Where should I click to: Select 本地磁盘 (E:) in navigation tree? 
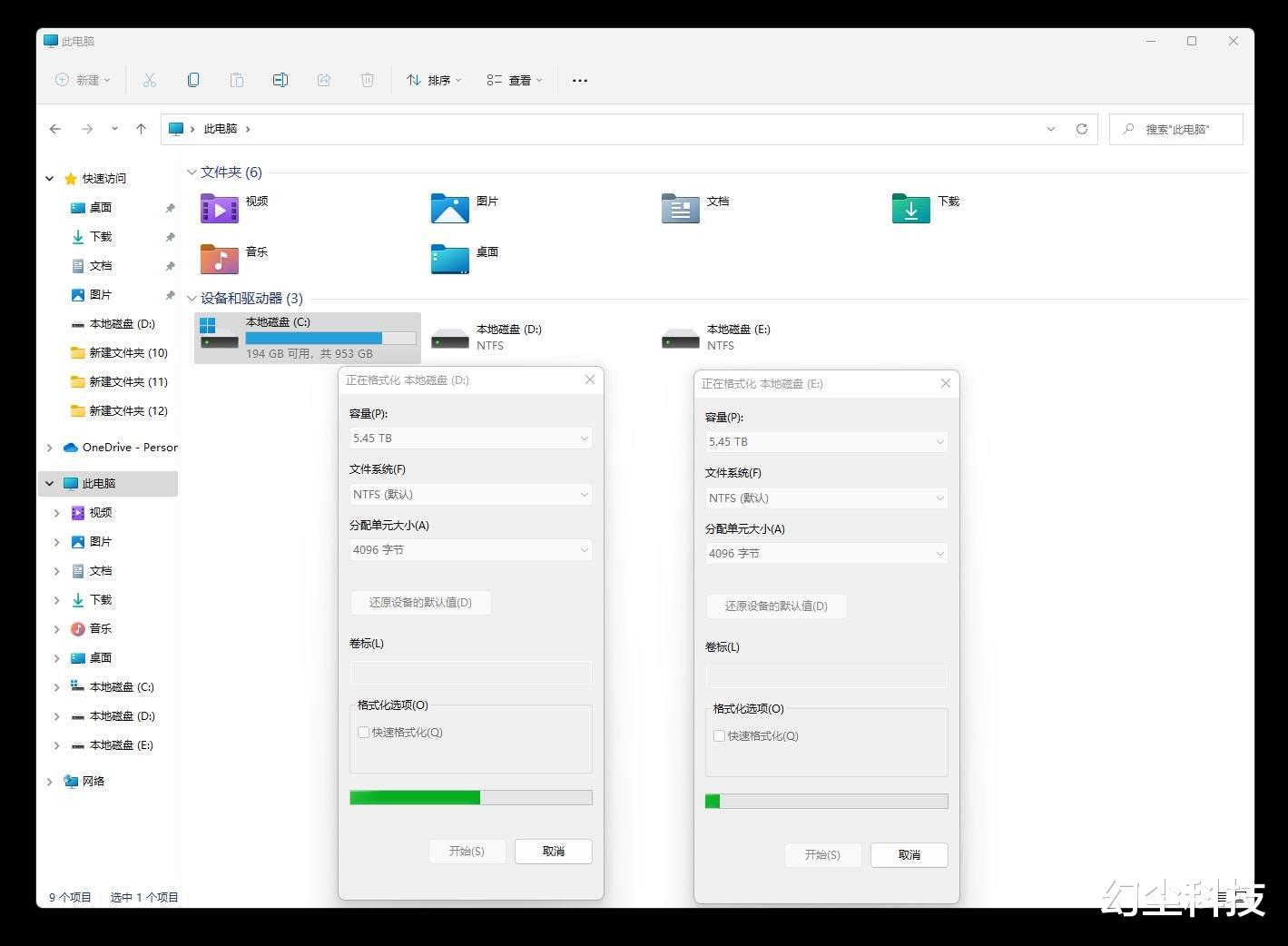[x=112, y=745]
